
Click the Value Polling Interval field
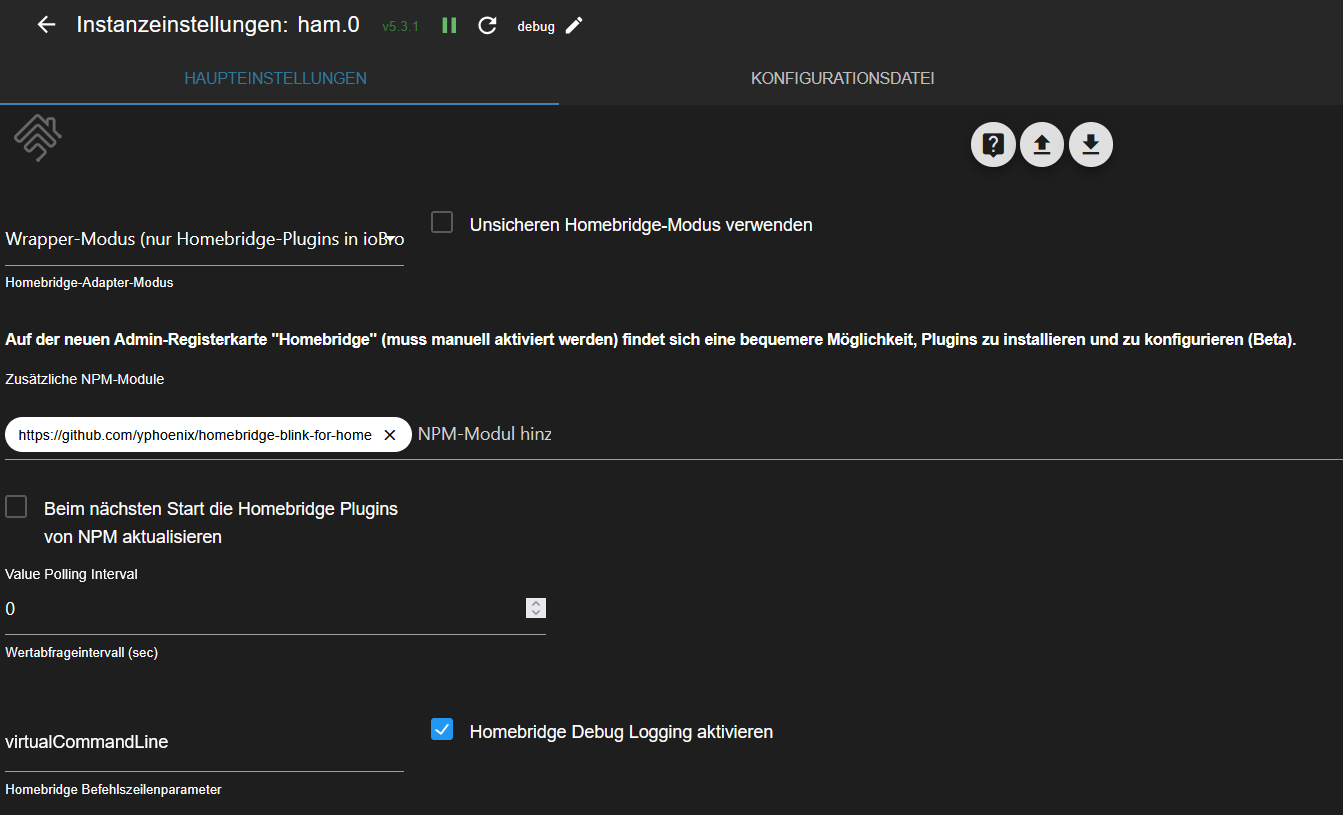pos(260,609)
